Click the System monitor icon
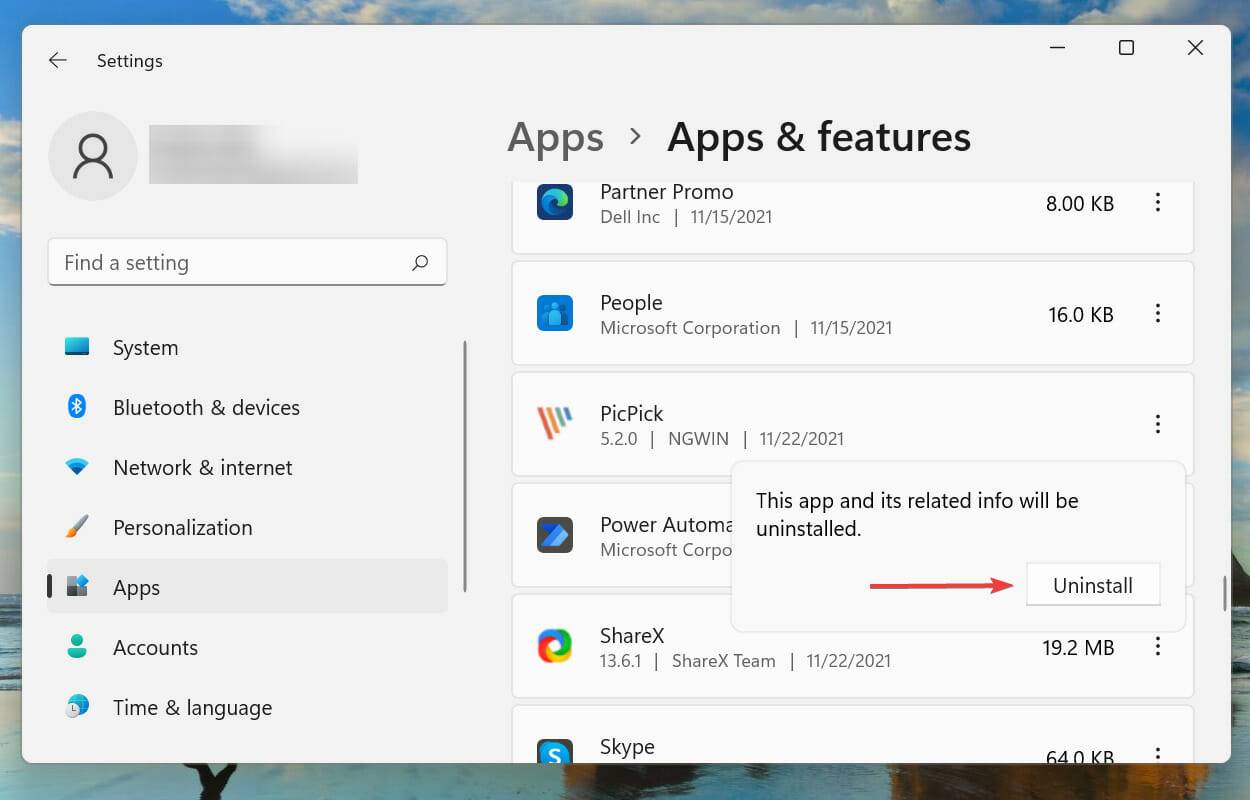The height and width of the screenshot is (800, 1250). (77, 347)
